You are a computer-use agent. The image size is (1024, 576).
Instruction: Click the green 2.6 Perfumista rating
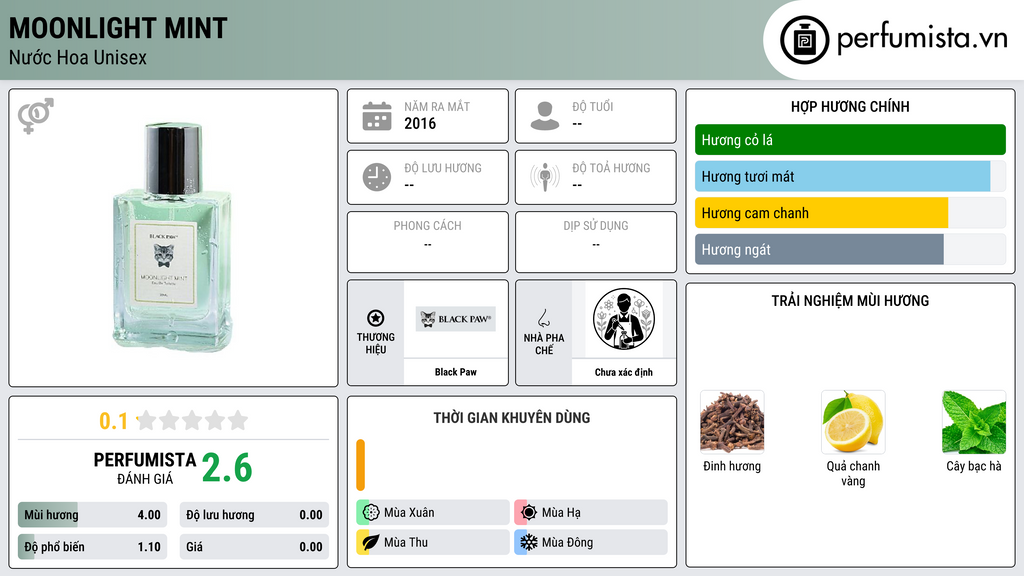click(227, 468)
